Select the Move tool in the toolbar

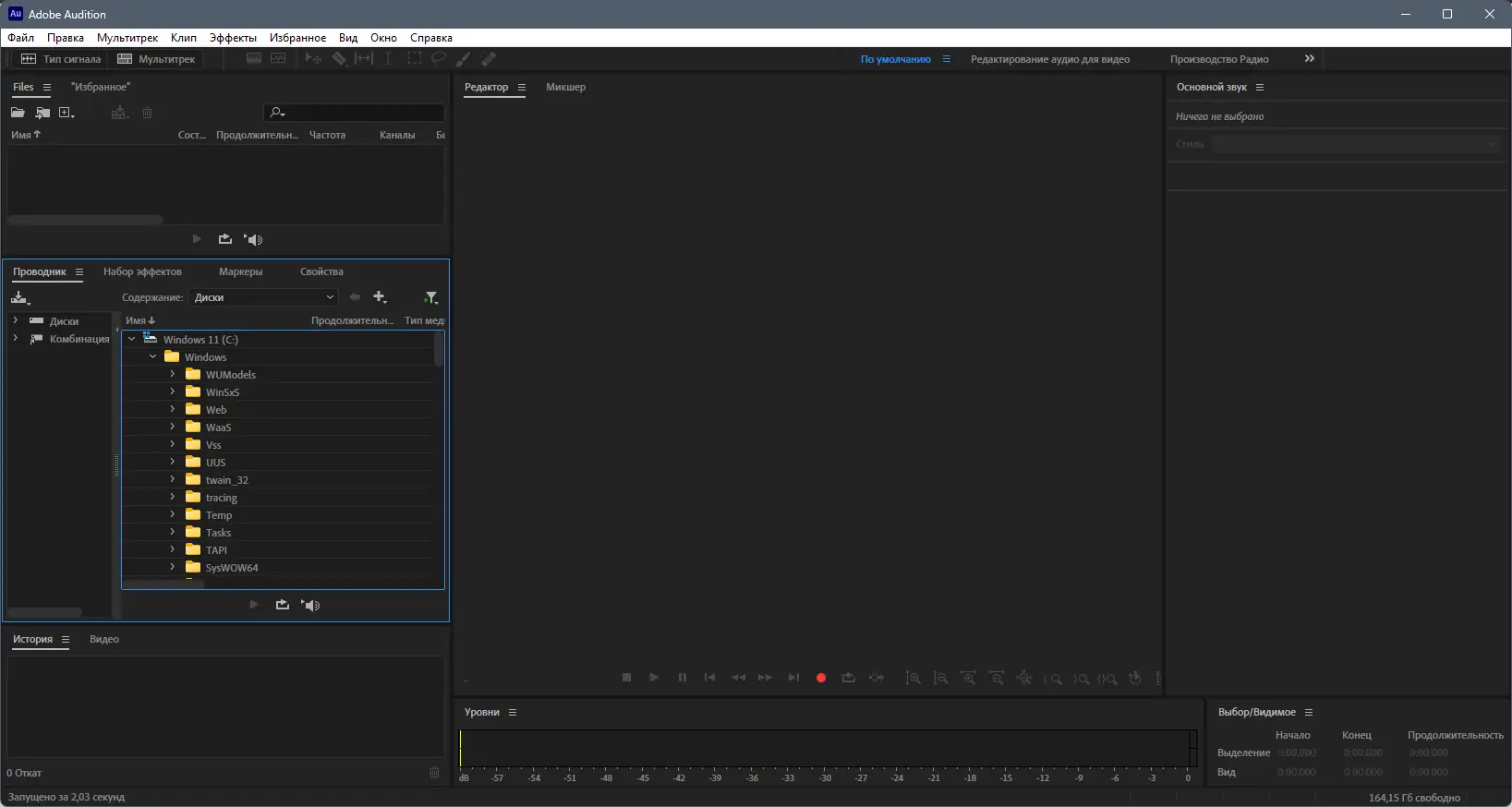pyautogui.click(x=314, y=58)
